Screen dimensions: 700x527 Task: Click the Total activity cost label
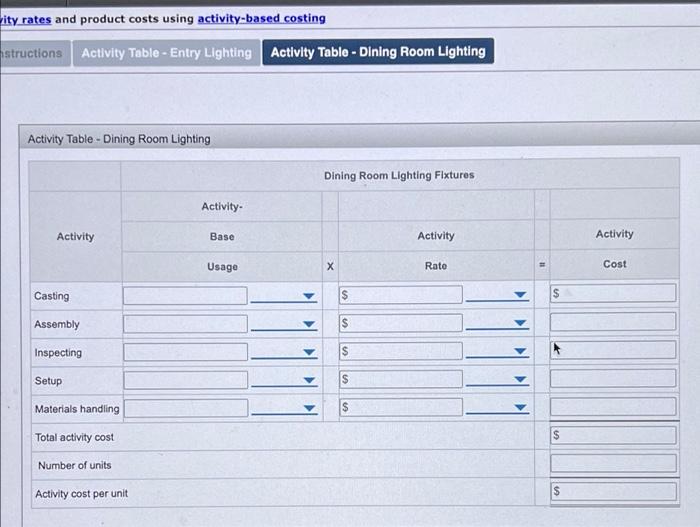[74, 437]
